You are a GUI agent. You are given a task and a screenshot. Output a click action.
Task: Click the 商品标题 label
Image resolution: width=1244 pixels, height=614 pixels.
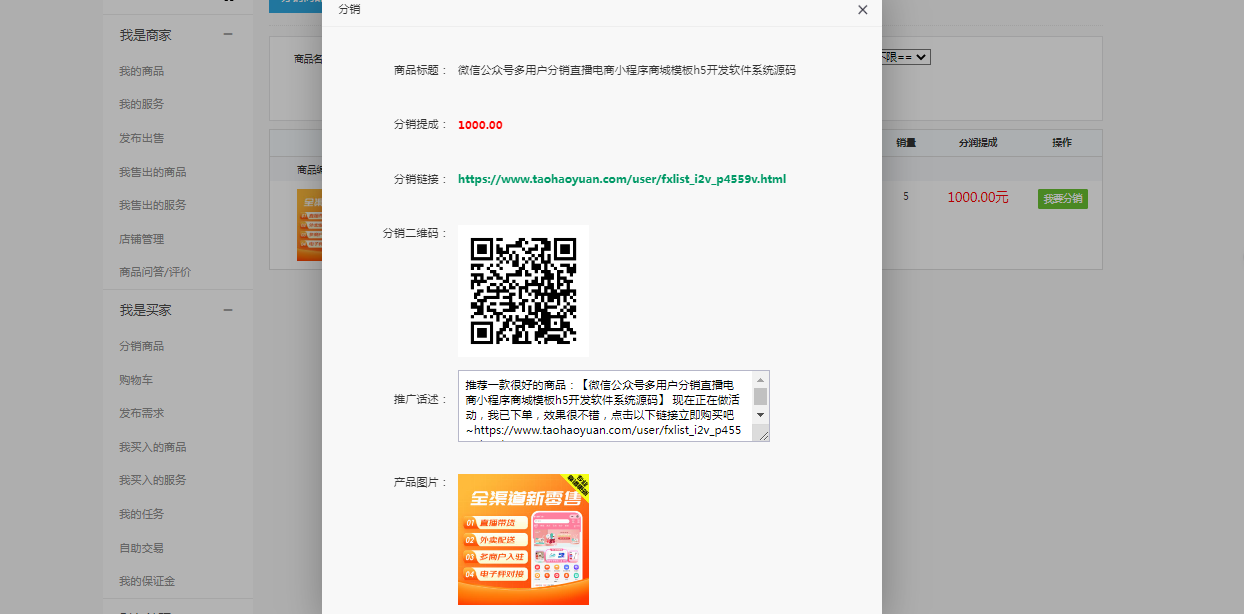click(x=421, y=70)
